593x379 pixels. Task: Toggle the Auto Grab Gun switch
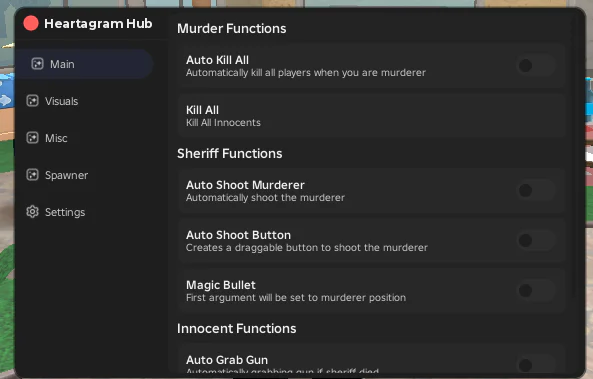(536, 365)
